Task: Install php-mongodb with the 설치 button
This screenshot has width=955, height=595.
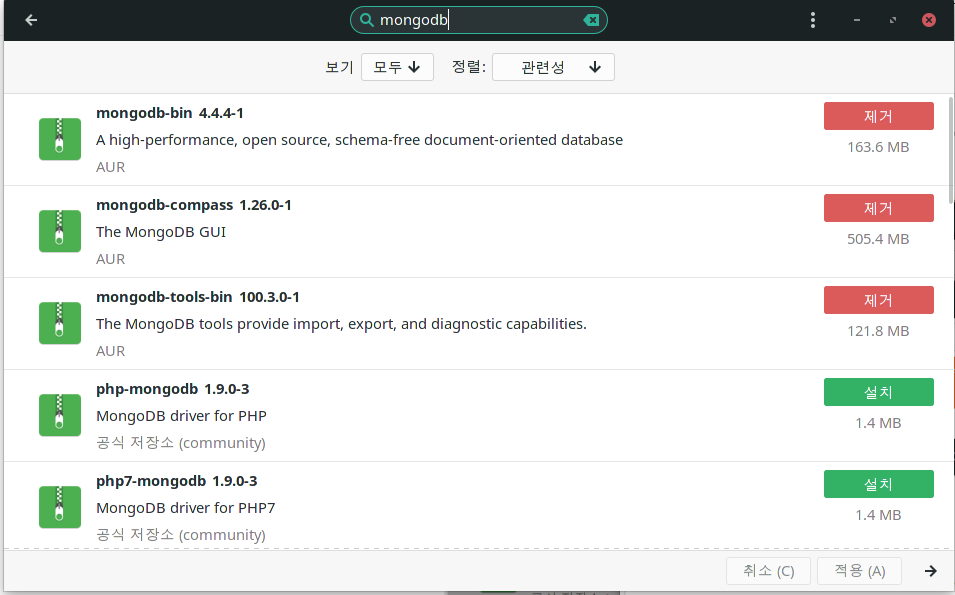Action: pyautogui.click(x=878, y=392)
